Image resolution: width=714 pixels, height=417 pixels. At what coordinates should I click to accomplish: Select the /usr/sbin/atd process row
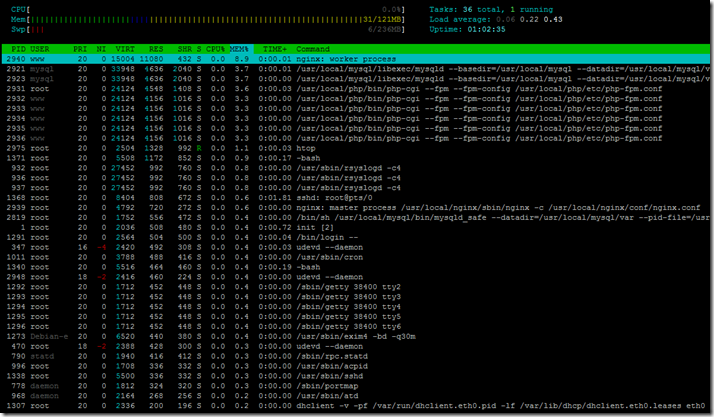click(x=356, y=396)
